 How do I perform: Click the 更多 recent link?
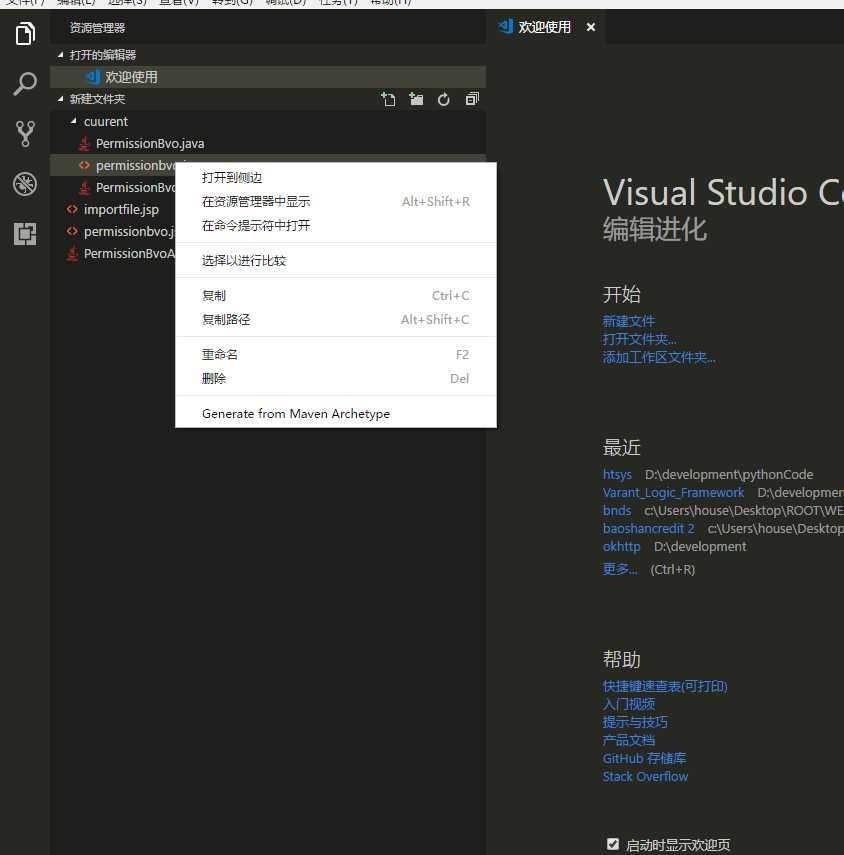pos(619,569)
